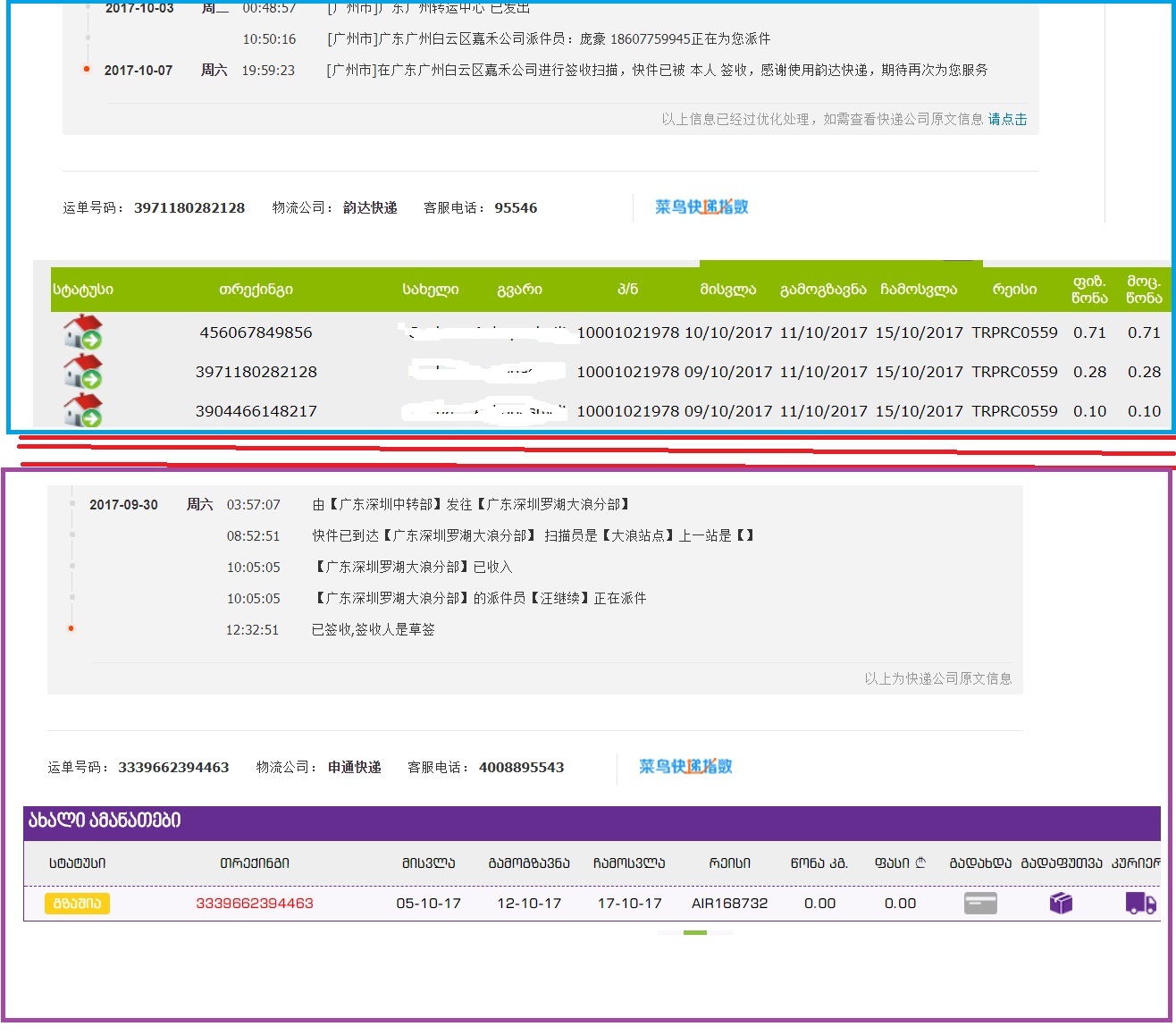Click the house status icon for tracking 3971180282128
The height and width of the screenshot is (1035, 1176).
(83, 372)
